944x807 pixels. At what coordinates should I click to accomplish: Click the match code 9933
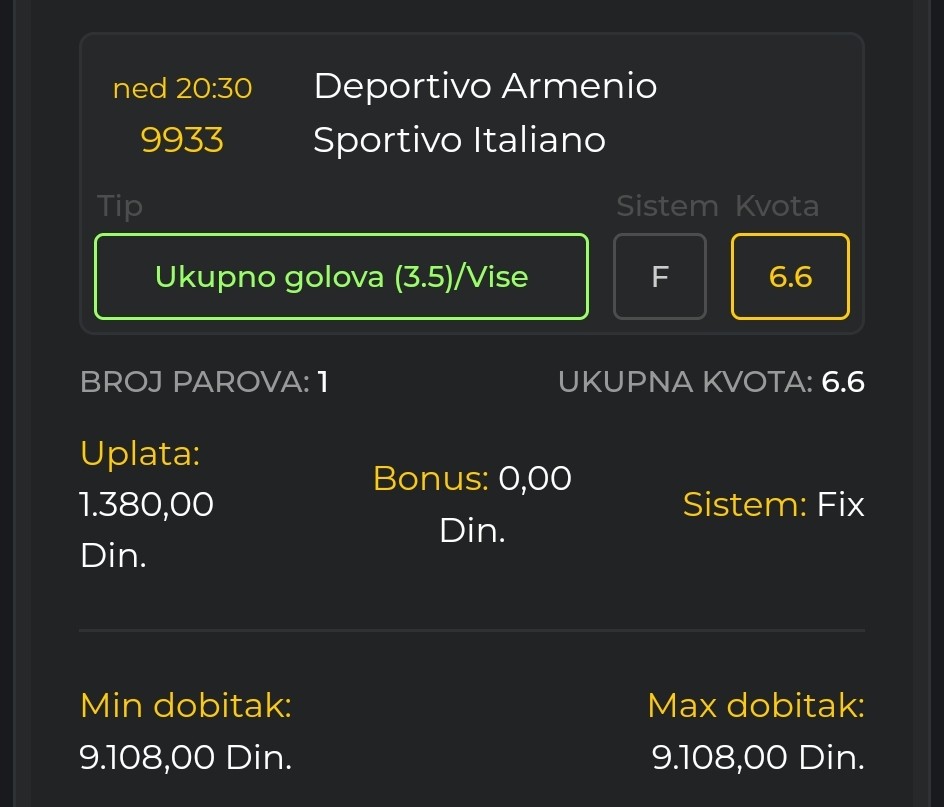tap(182, 140)
